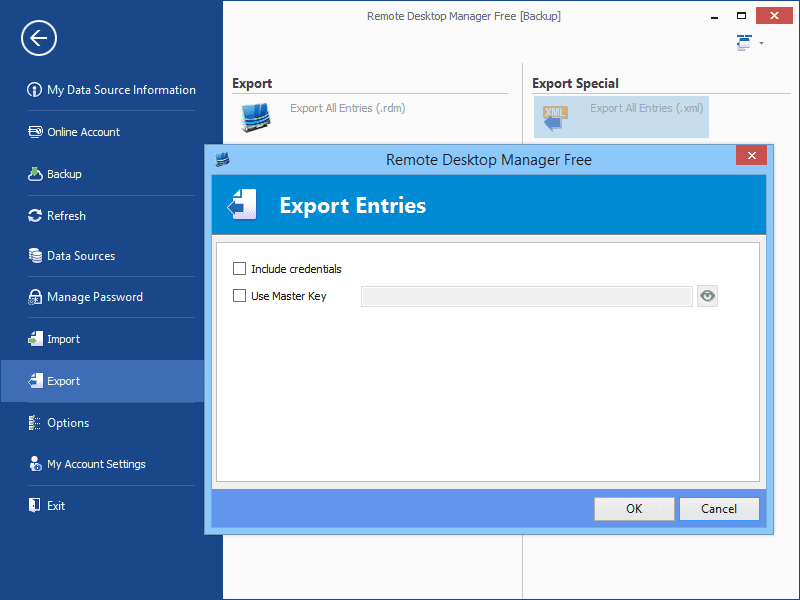Click the Backup cloud icon
This screenshot has height=600, width=800.
point(35,174)
